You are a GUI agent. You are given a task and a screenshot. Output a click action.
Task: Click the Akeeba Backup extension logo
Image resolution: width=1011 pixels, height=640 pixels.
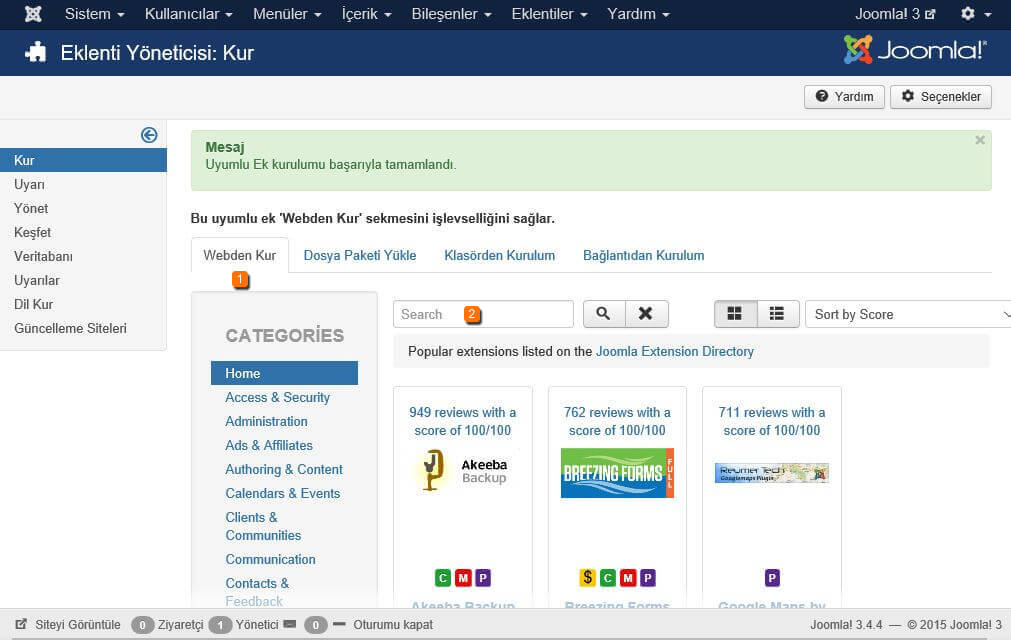pos(462,472)
